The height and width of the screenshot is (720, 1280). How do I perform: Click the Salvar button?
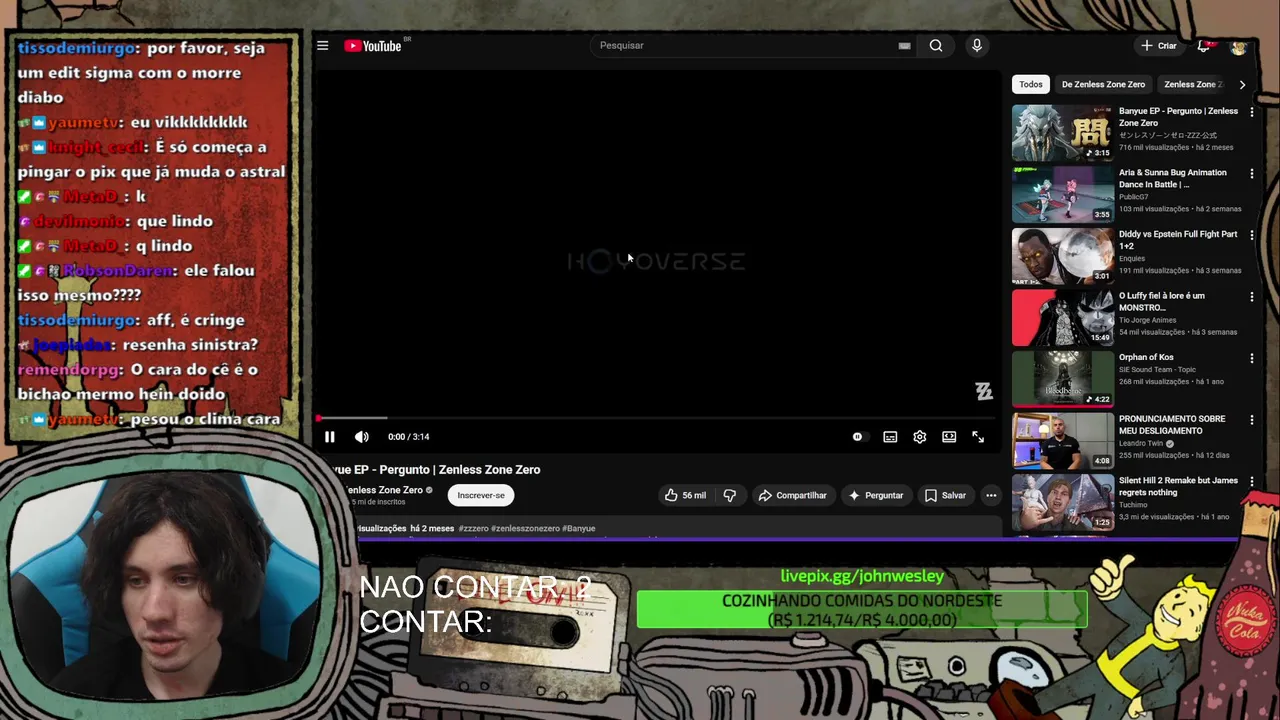(945, 495)
